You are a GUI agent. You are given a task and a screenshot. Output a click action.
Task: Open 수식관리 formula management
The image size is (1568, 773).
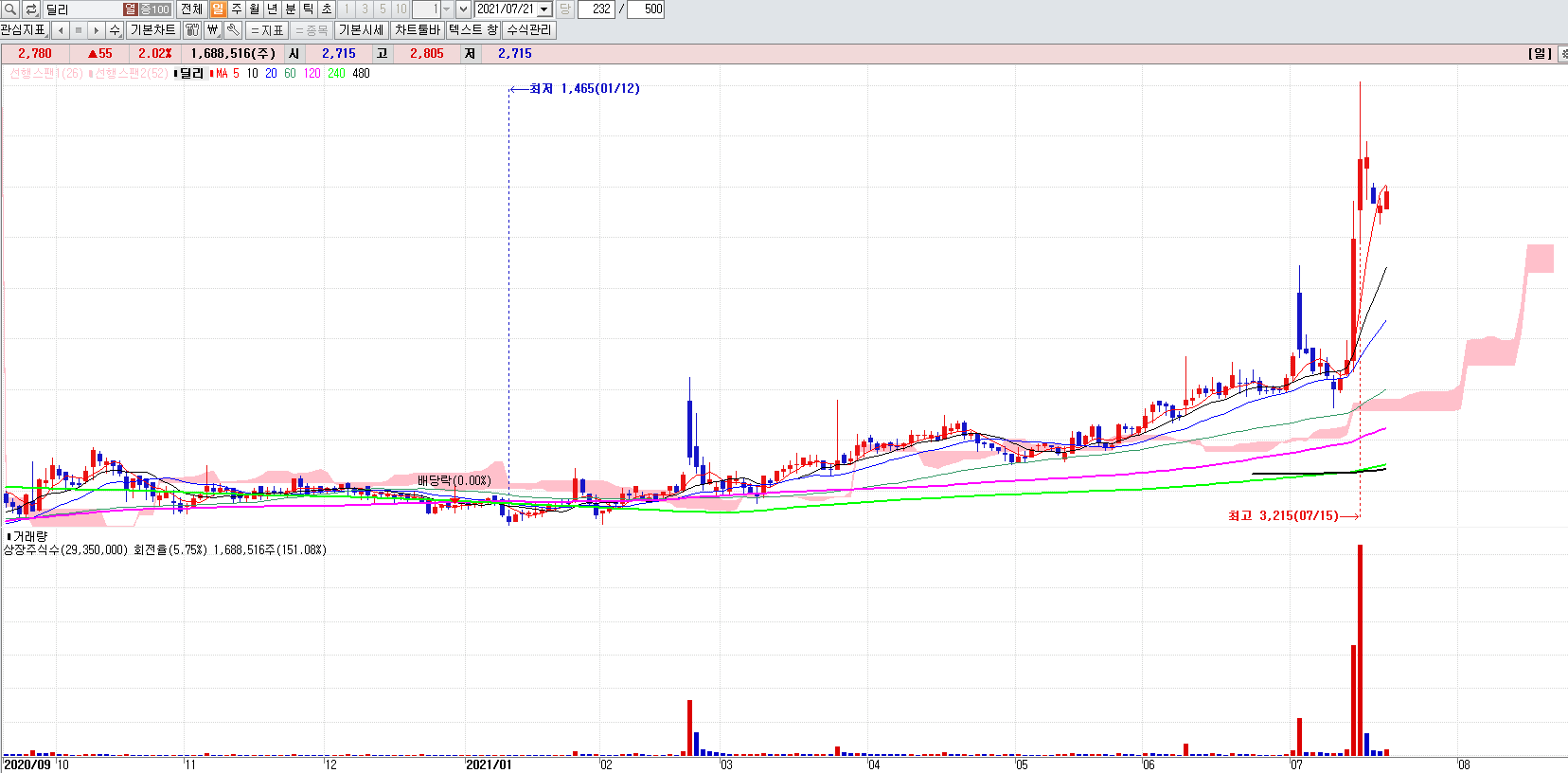pyautogui.click(x=529, y=30)
